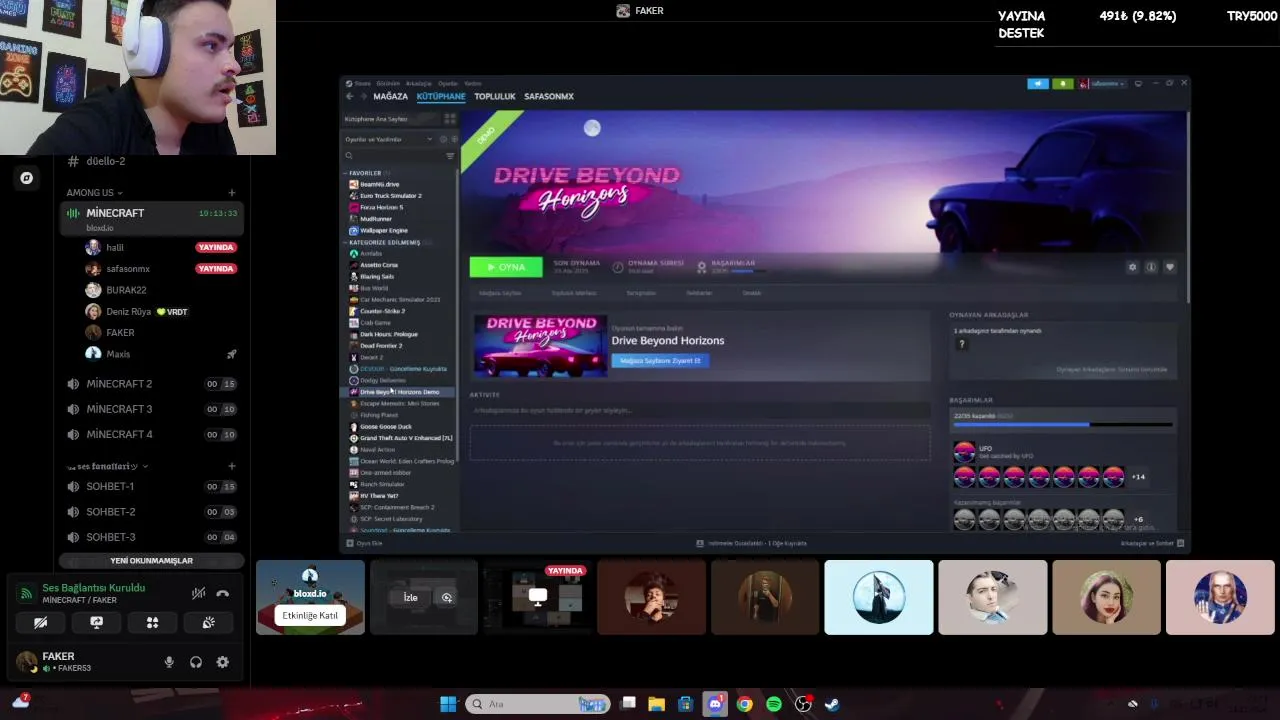Add a channel to AMONG US category
The image size is (1280, 720).
click(x=232, y=193)
